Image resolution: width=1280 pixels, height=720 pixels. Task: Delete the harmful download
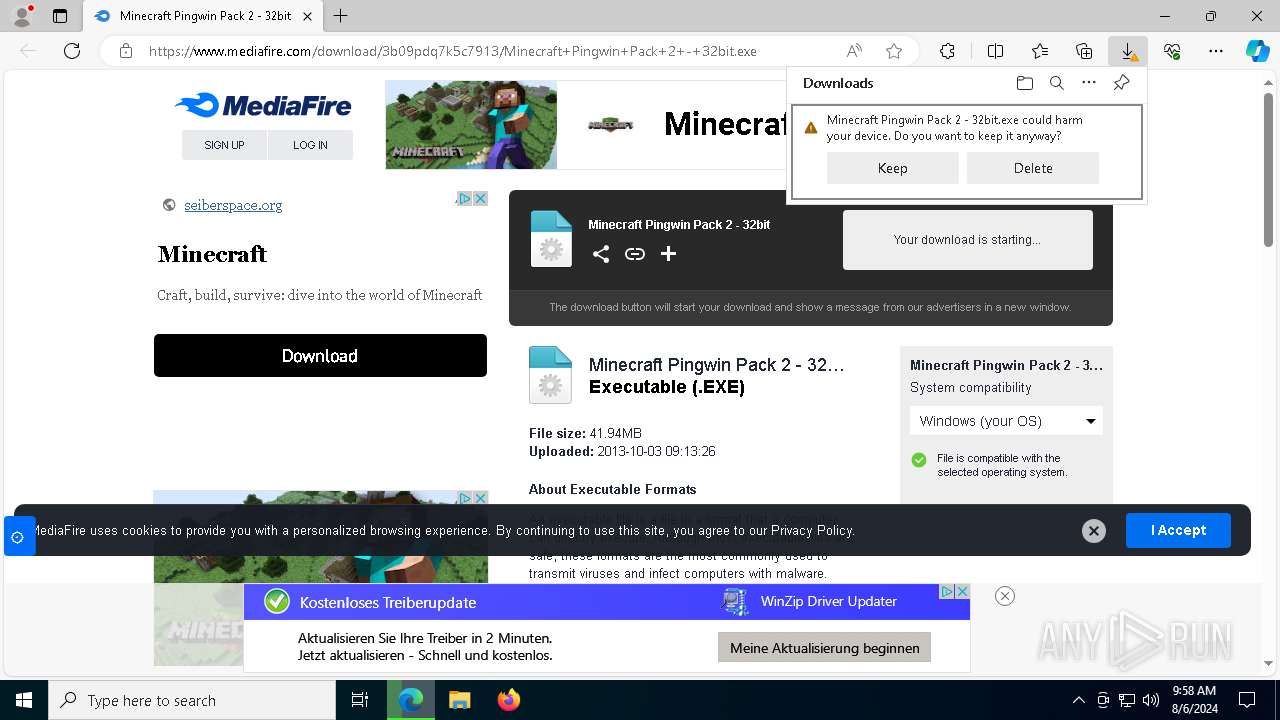click(x=1033, y=168)
